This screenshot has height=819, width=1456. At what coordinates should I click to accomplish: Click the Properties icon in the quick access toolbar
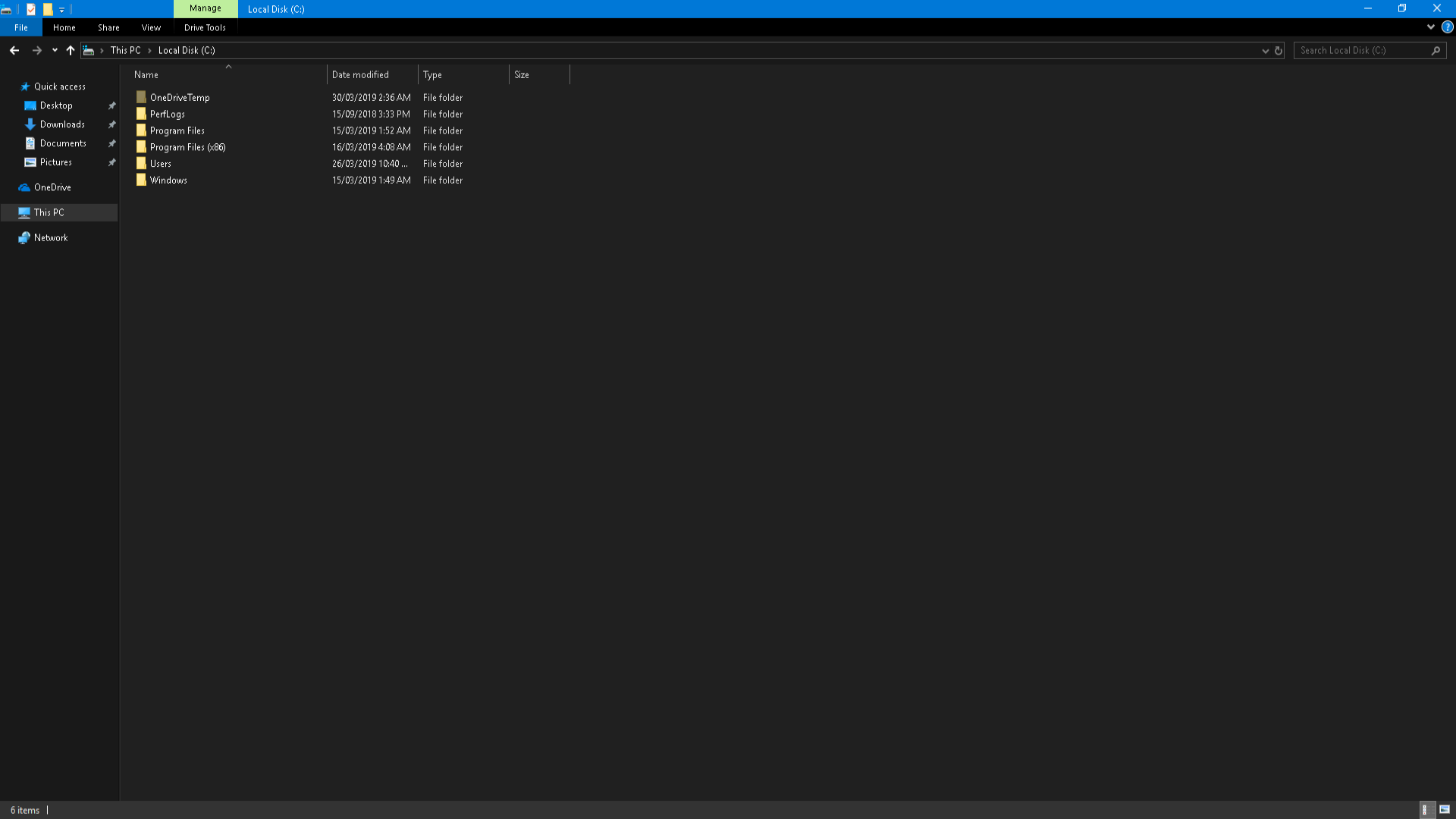pyautogui.click(x=31, y=9)
